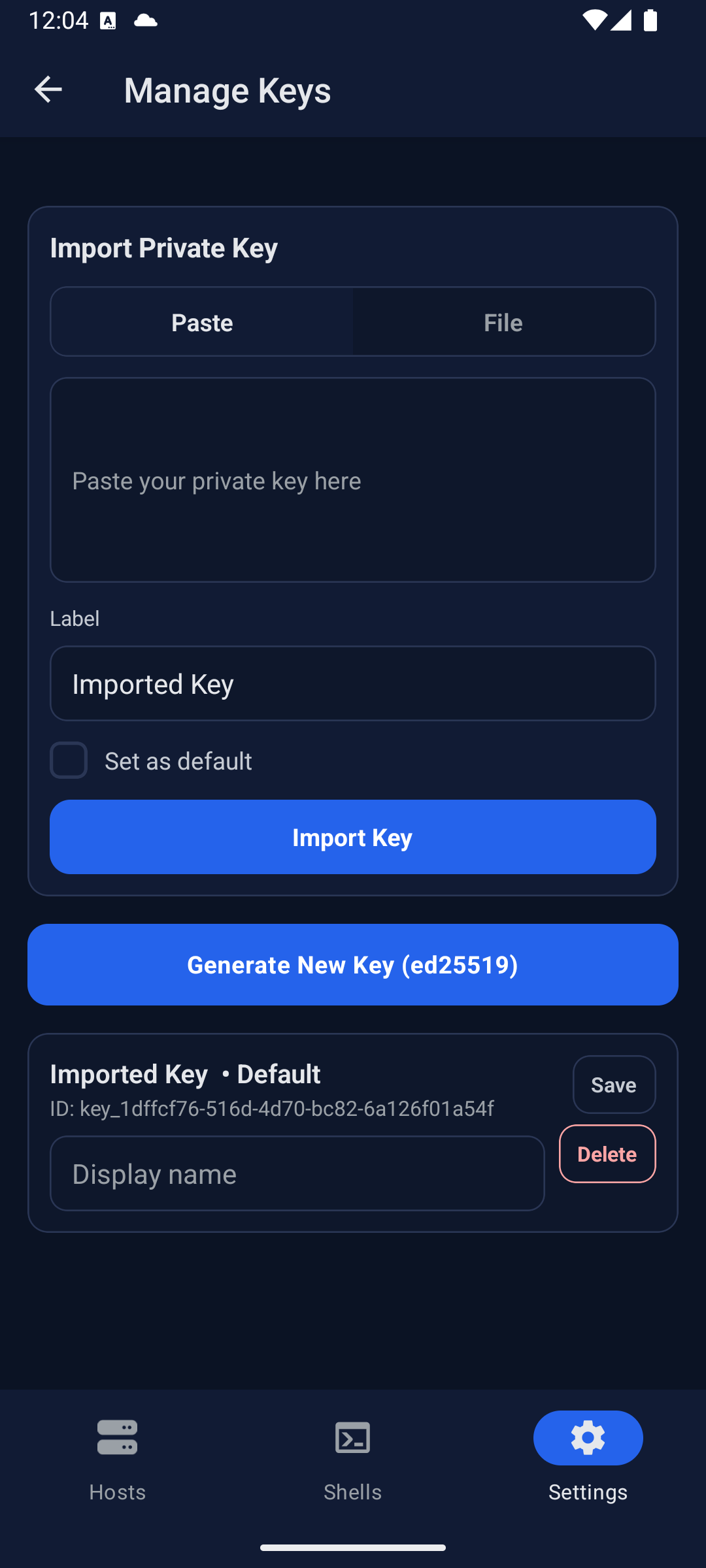This screenshot has height=1568, width=706.
Task: Open the Hosts server icon
Action: pyautogui.click(x=118, y=1437)
